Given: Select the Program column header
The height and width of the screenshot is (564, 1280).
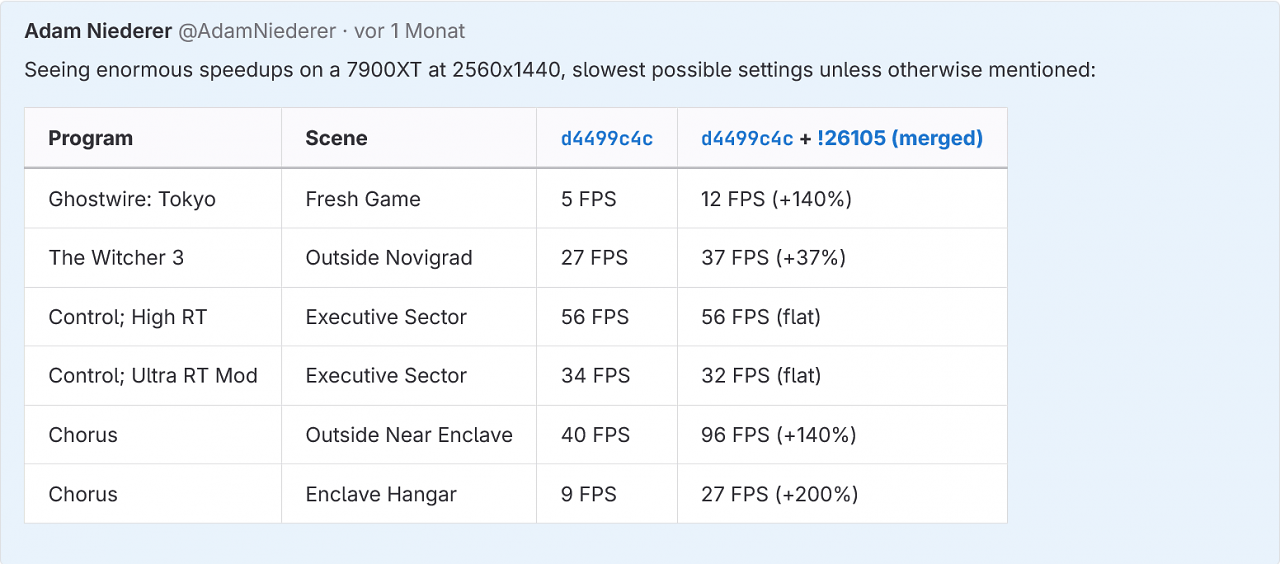Looking at the screenshot, I should click(x=153, y=138).
